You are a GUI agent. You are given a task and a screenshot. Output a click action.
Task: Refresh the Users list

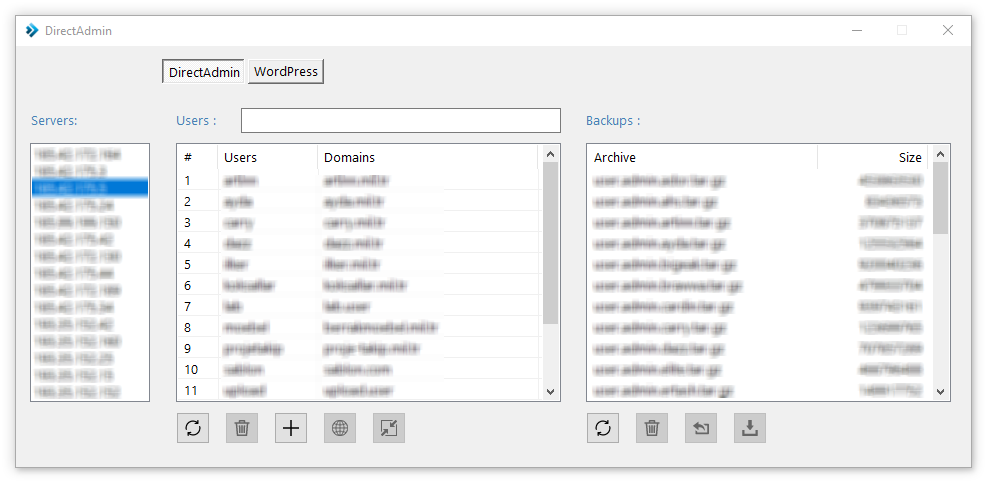tap(193, 429)
